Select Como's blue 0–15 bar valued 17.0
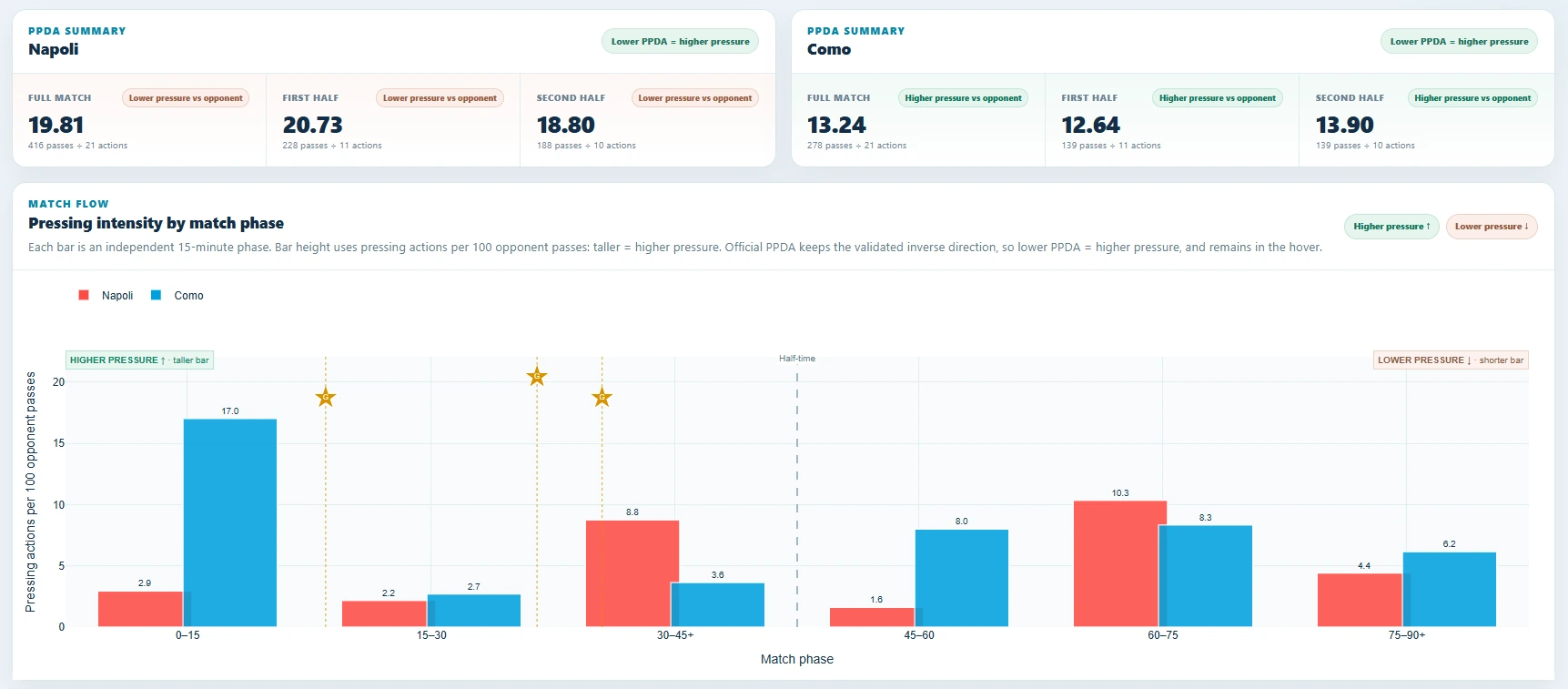This screenshot has height=689, width=1568. [x=230, y=522]
